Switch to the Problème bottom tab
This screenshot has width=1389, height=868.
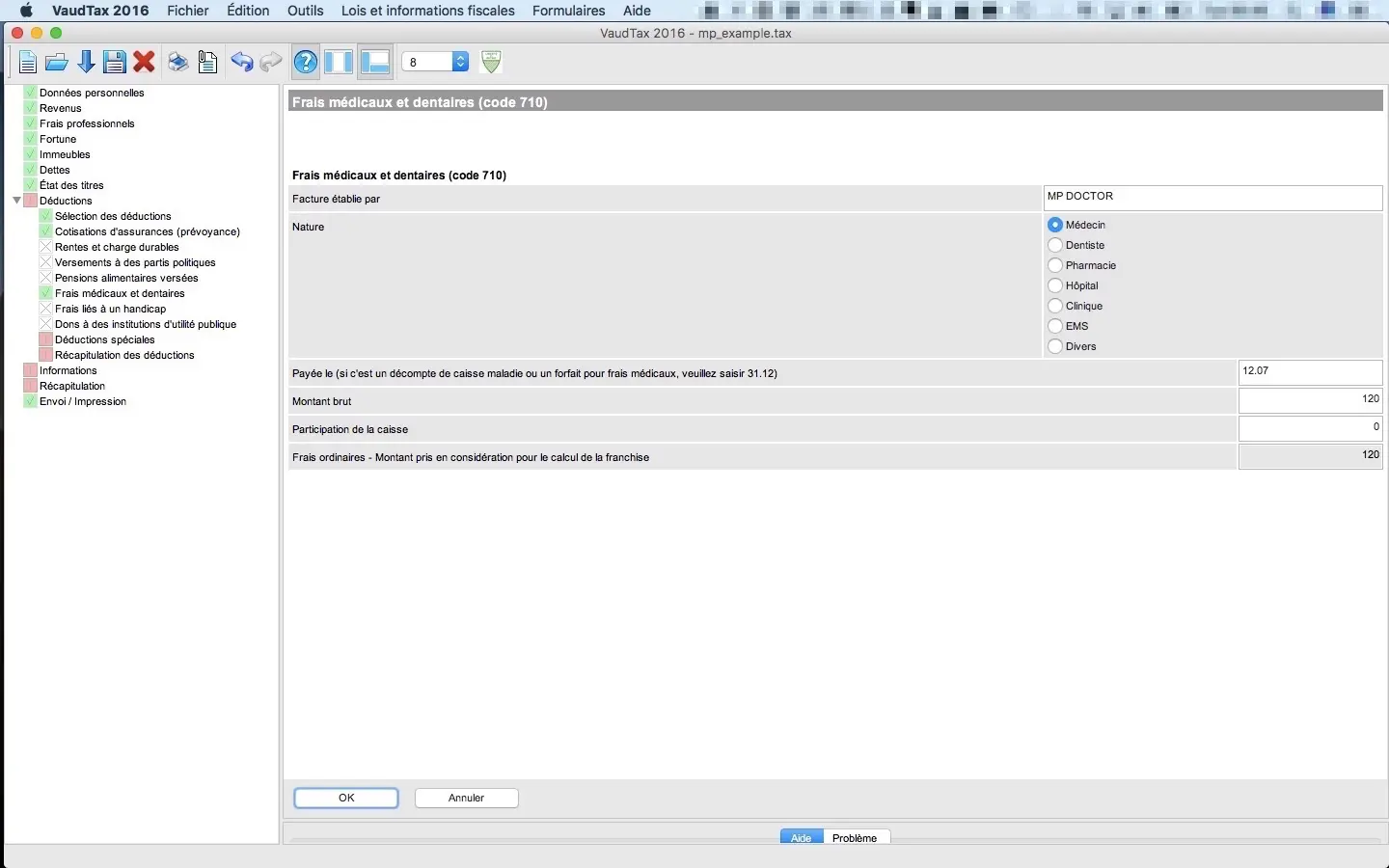pos(855,837)
